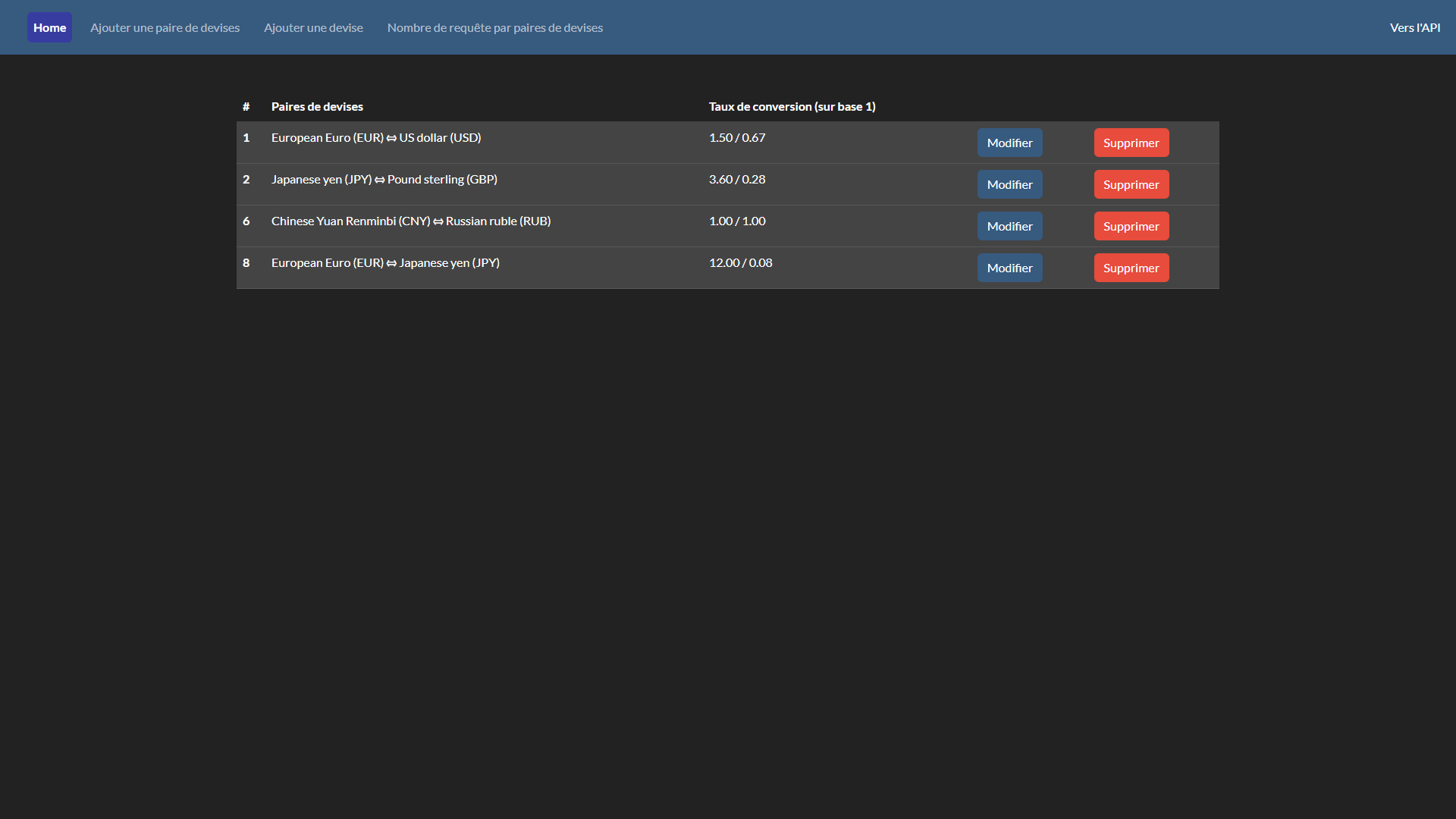The height and width of the screenshot is (819, 1456).
Task: Click the '#' column header
Action: [246, 106]
